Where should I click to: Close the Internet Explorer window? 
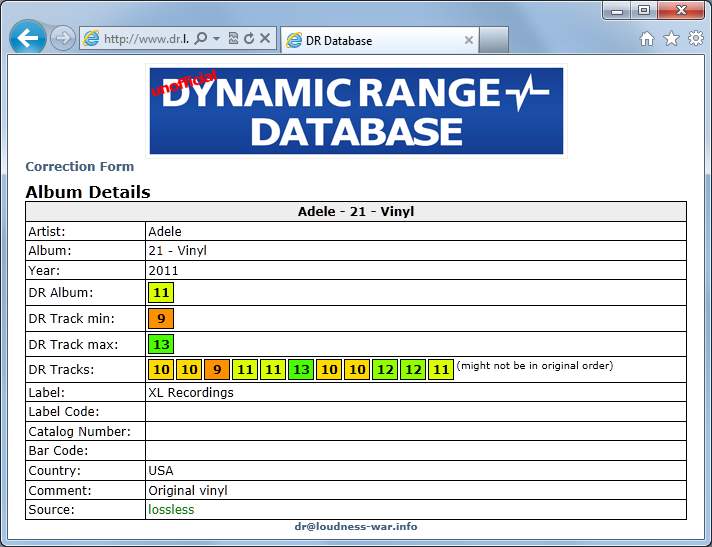pos(681,10)
